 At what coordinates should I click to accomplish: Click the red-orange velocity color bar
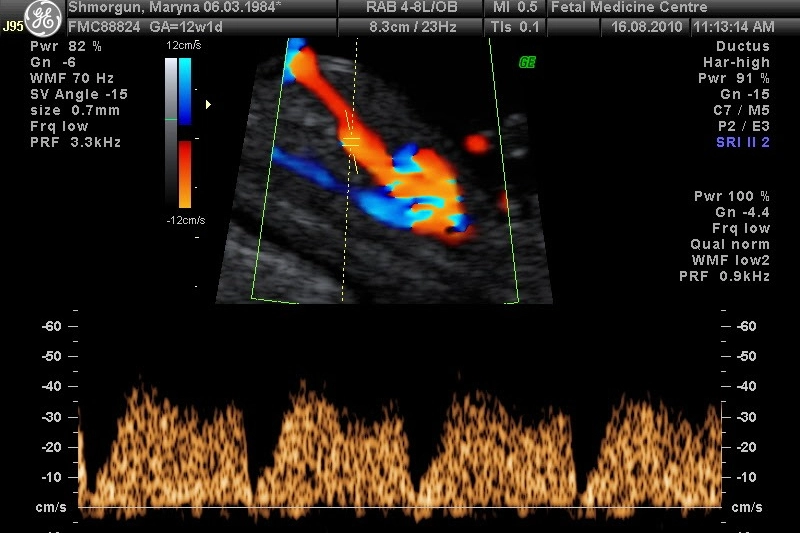click(185, 174)
